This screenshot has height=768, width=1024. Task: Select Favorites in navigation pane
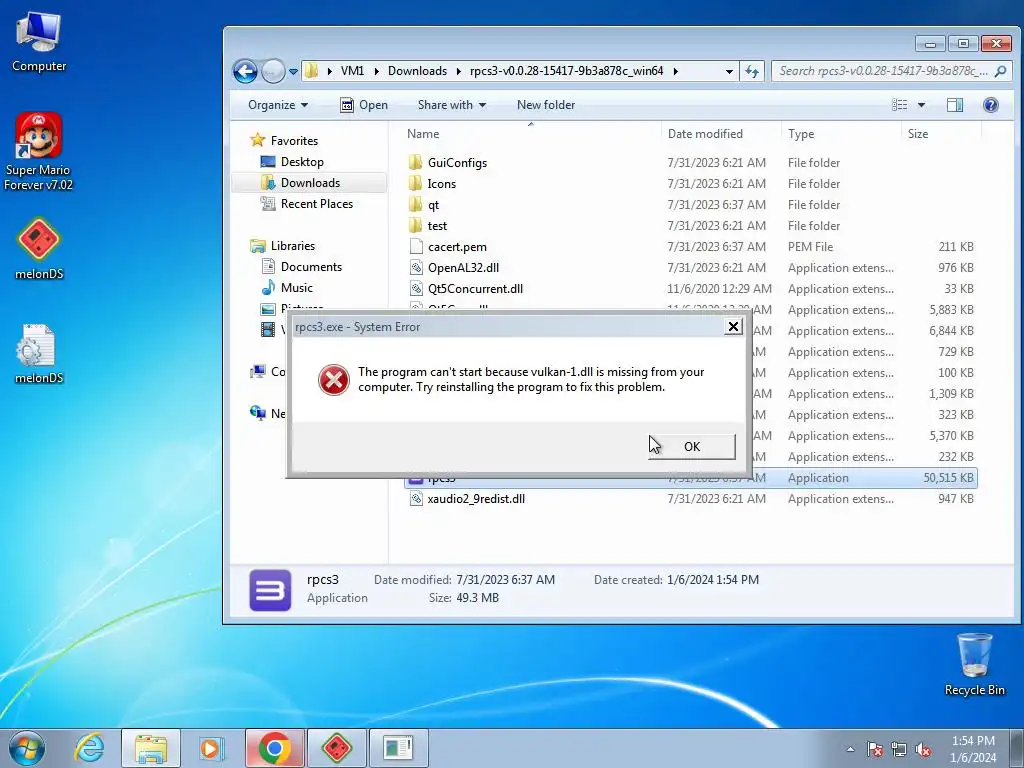click(x=294, y=140)
